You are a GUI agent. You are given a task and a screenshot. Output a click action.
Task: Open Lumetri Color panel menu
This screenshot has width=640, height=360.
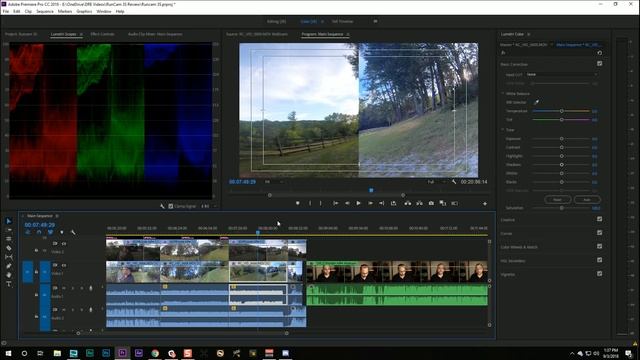529,34
